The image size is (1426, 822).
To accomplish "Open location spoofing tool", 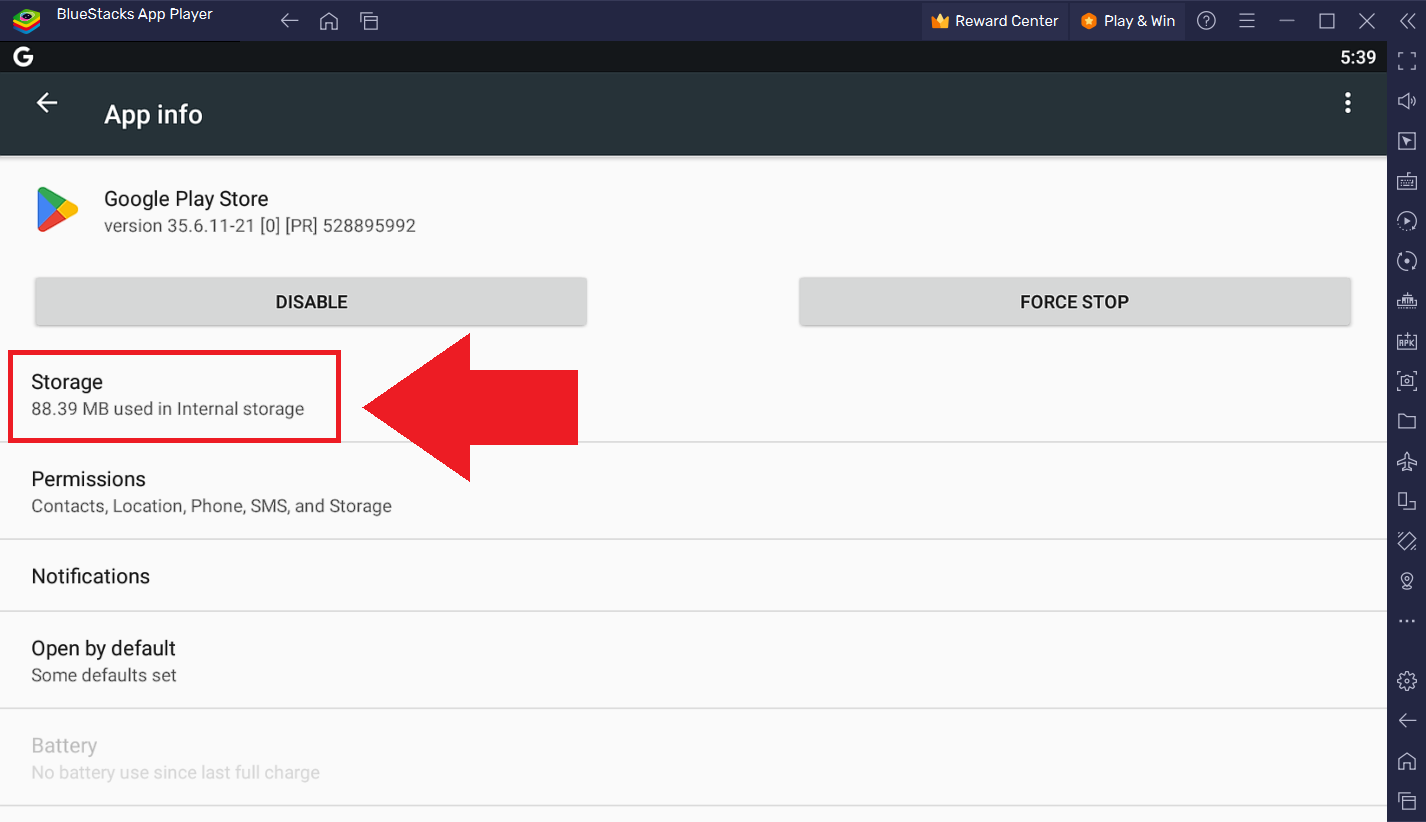I will coord(1406,580).
